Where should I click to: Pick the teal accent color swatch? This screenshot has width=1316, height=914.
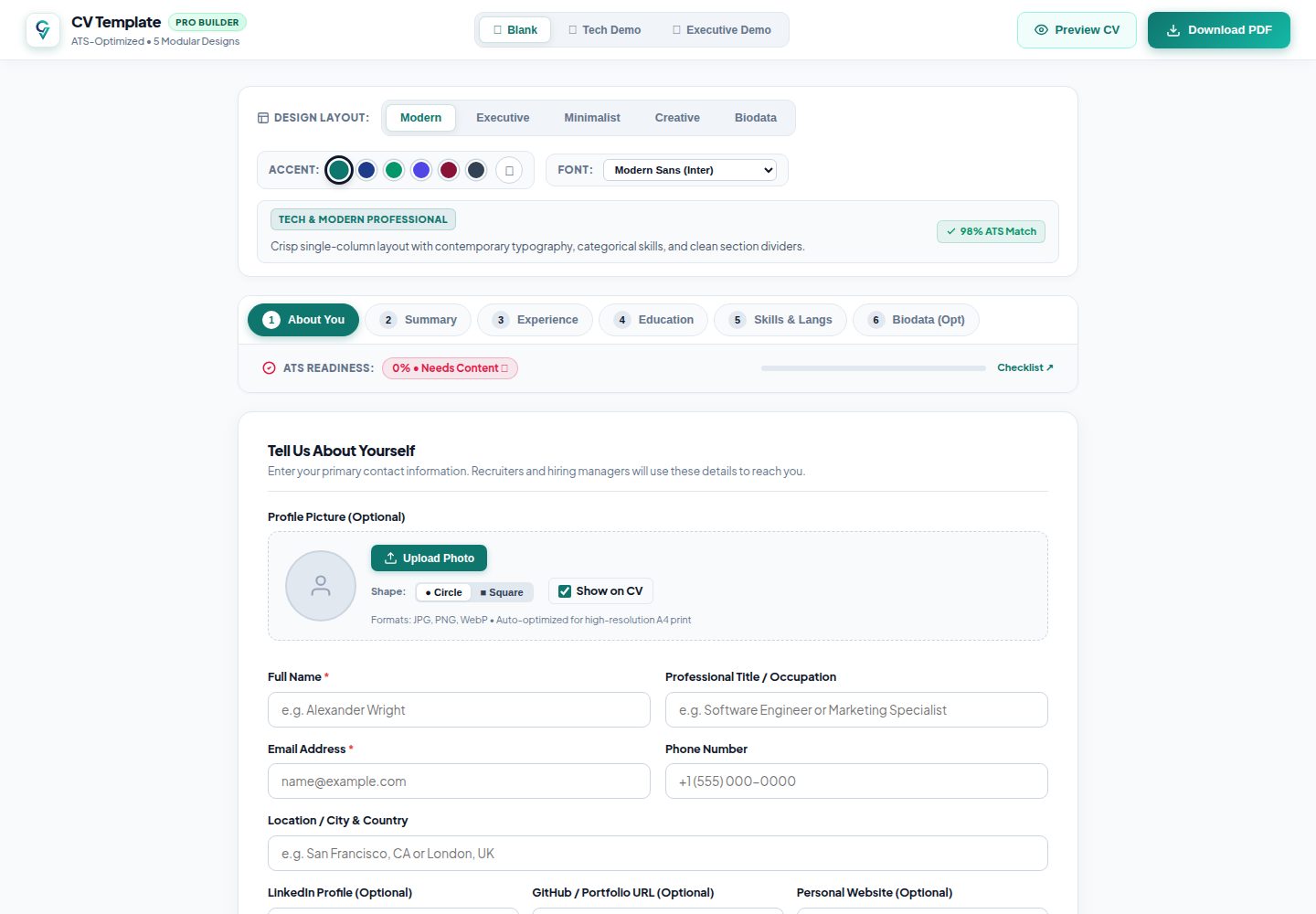point(339,170)
